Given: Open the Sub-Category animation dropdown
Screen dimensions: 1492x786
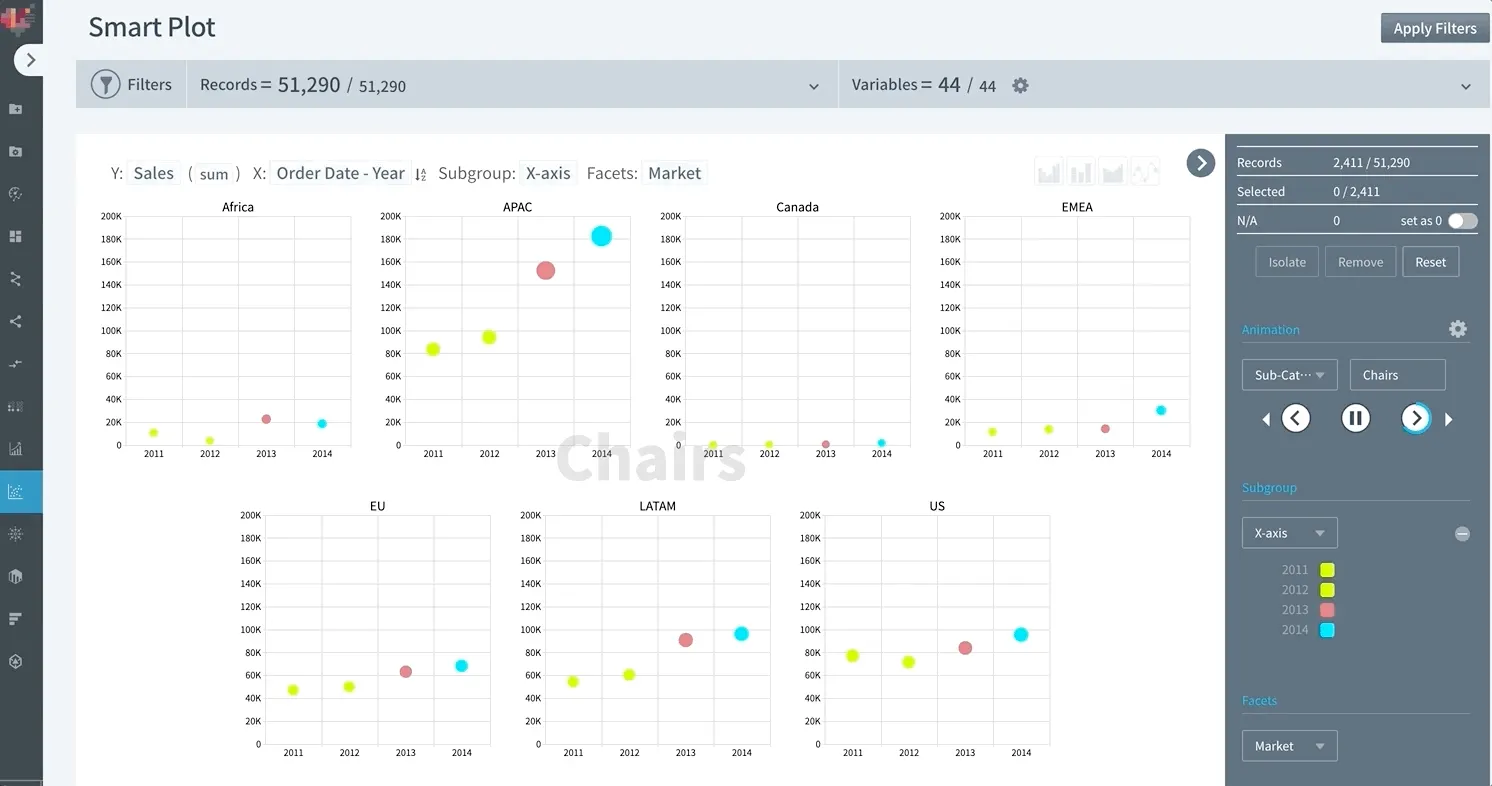Looking at the screenshot, I should pos(1289,375).
